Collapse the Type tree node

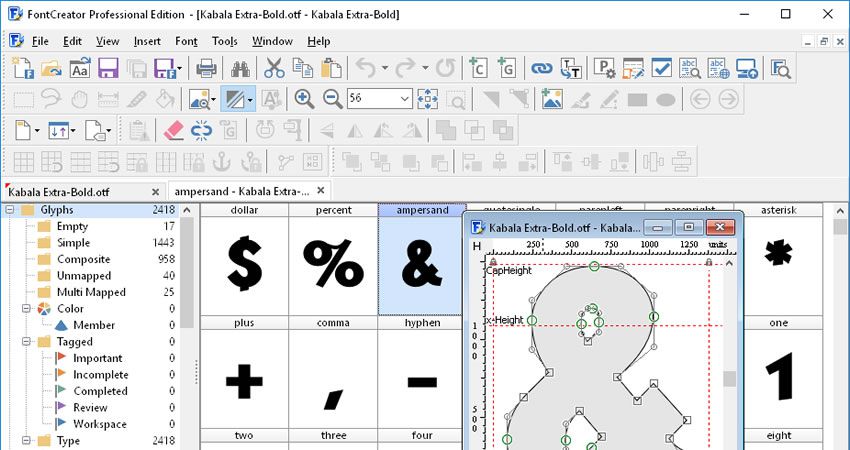pyautogui.click(x=26, y=440)
